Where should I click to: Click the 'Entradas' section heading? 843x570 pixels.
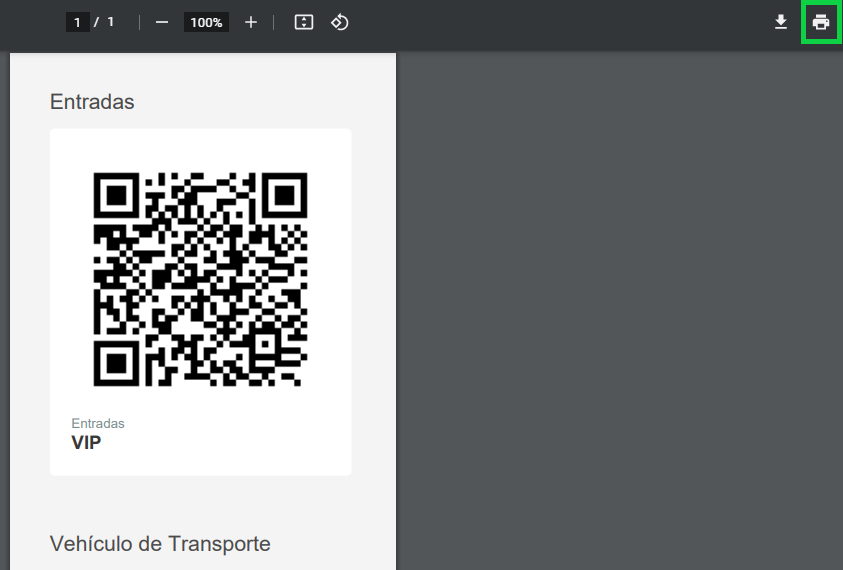pyautogui.click(x=92, y=102)
